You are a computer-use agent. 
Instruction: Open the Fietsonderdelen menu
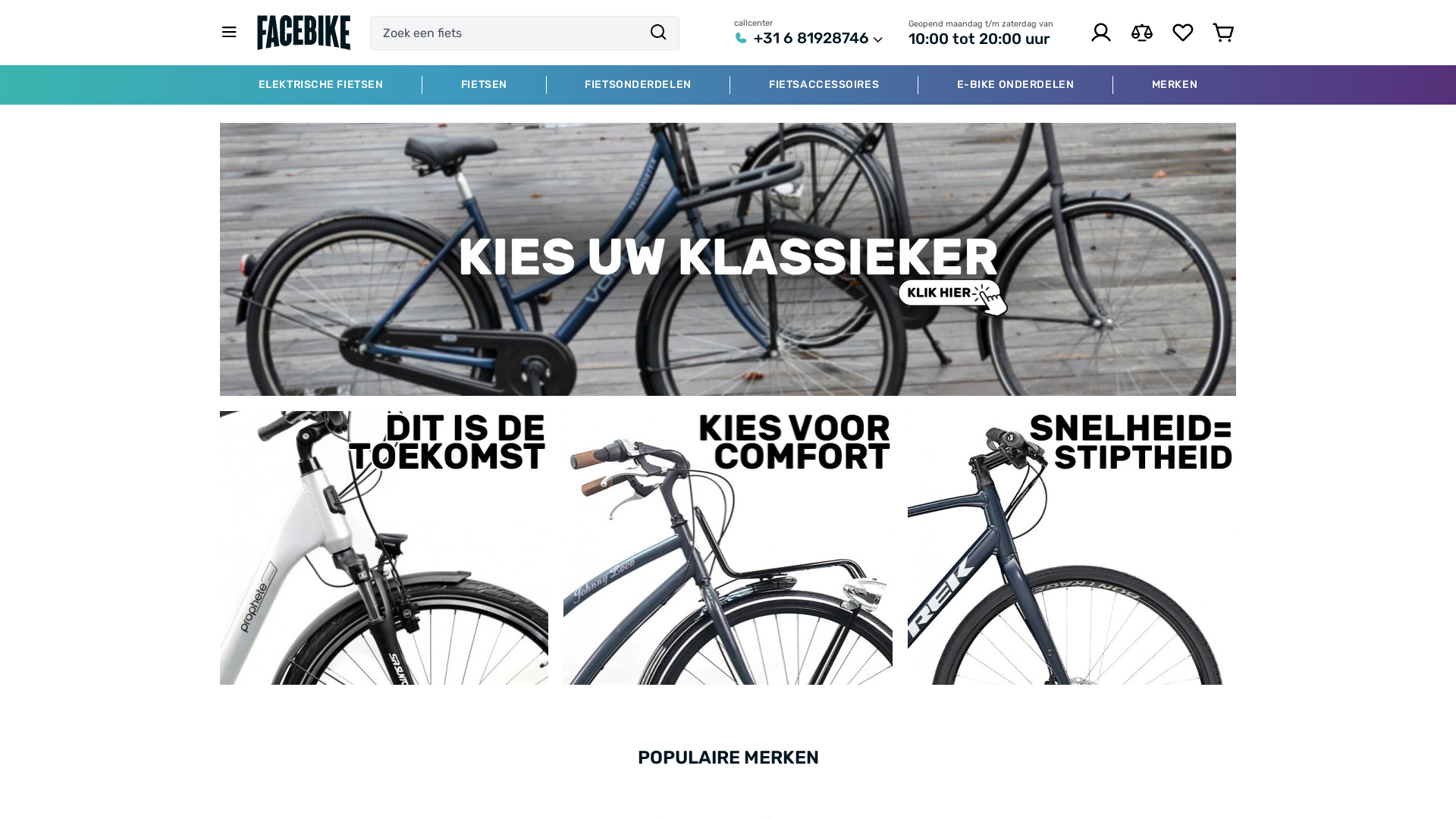coord(638,85)
